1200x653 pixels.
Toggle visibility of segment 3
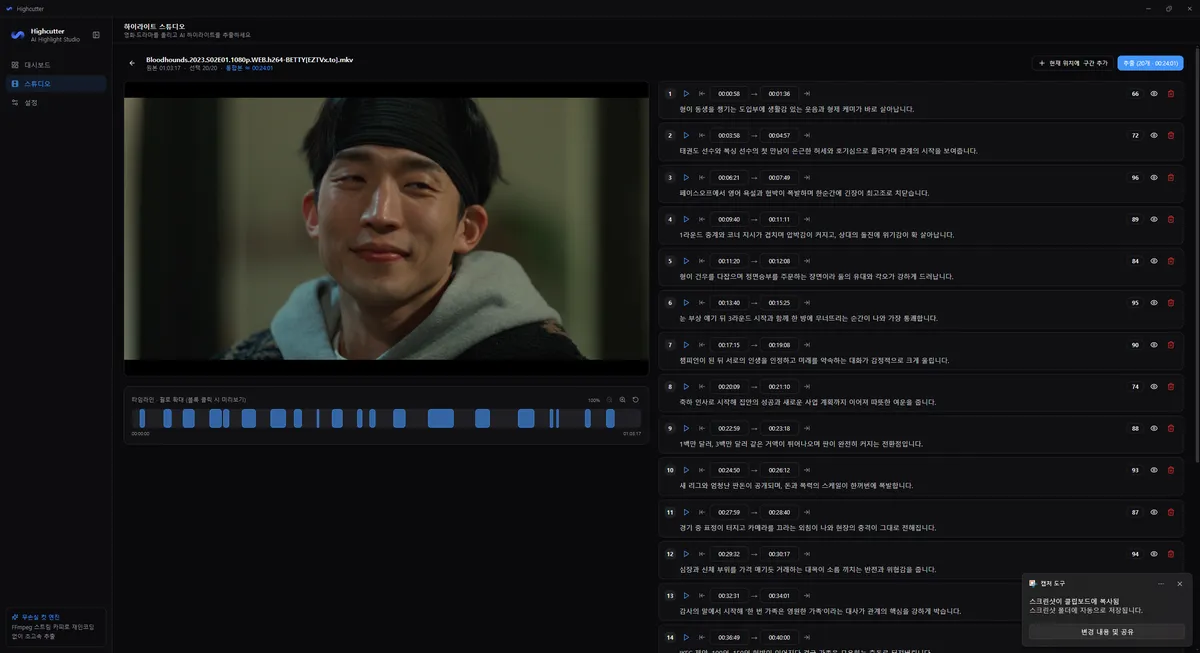[1154, 177]
